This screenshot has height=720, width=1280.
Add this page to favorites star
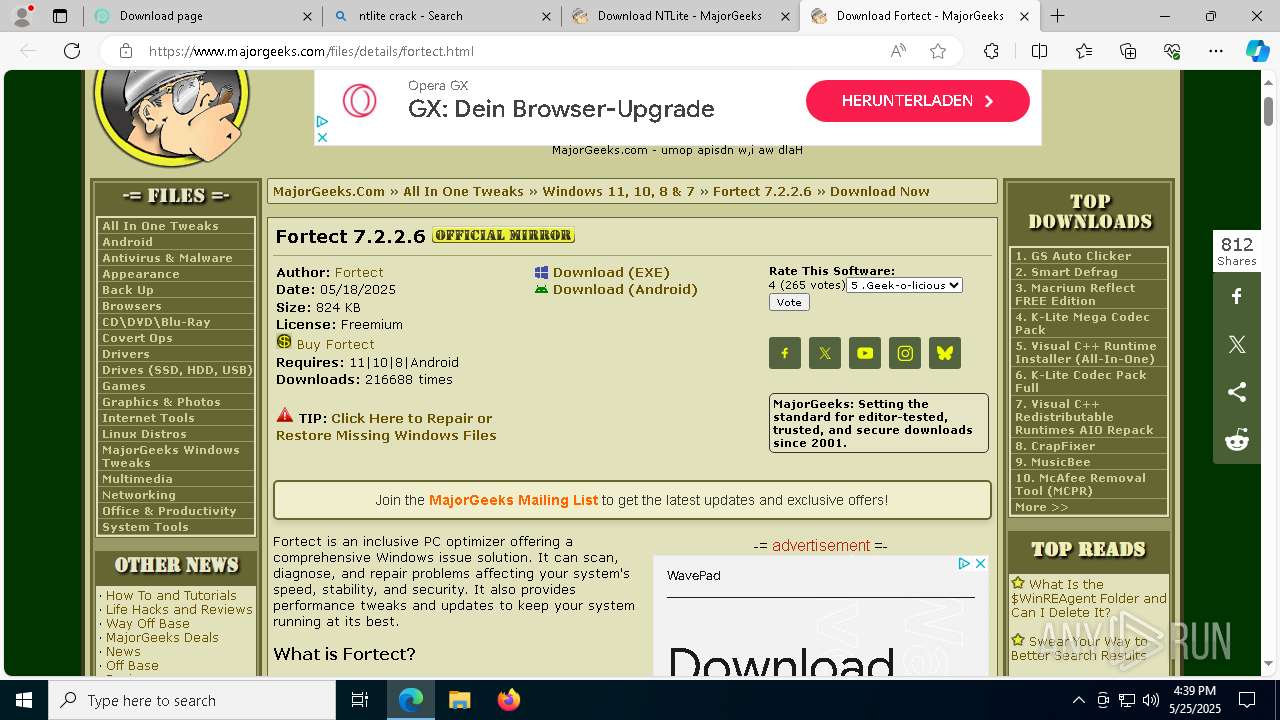938,51
